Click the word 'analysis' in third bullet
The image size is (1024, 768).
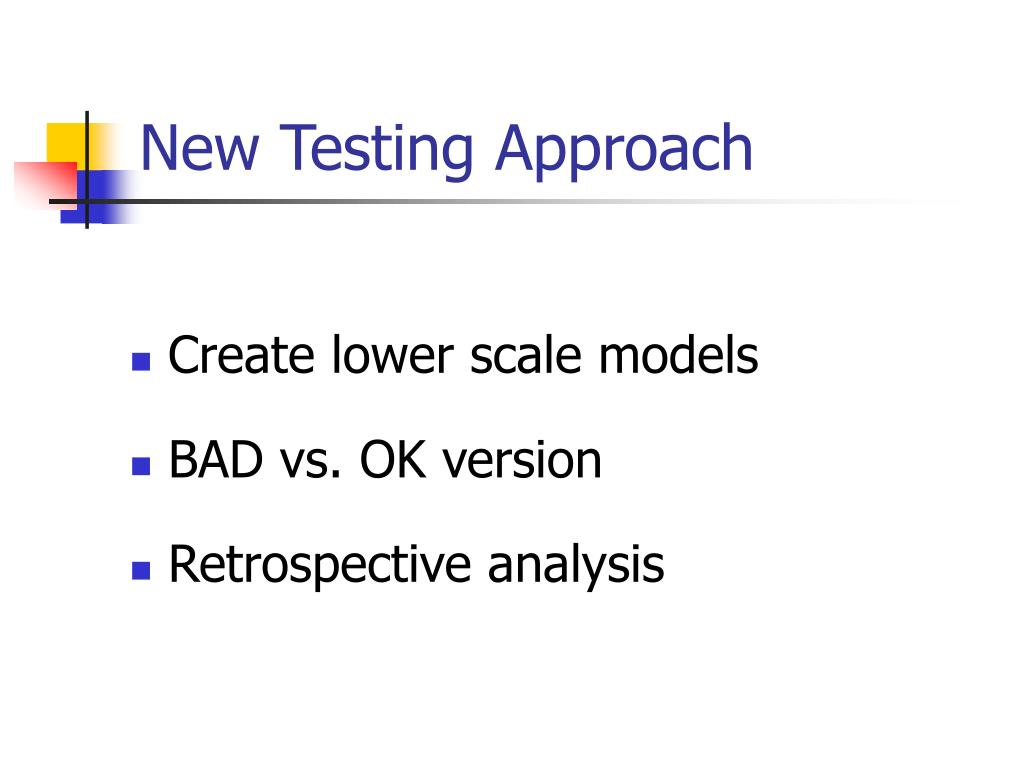576,566
